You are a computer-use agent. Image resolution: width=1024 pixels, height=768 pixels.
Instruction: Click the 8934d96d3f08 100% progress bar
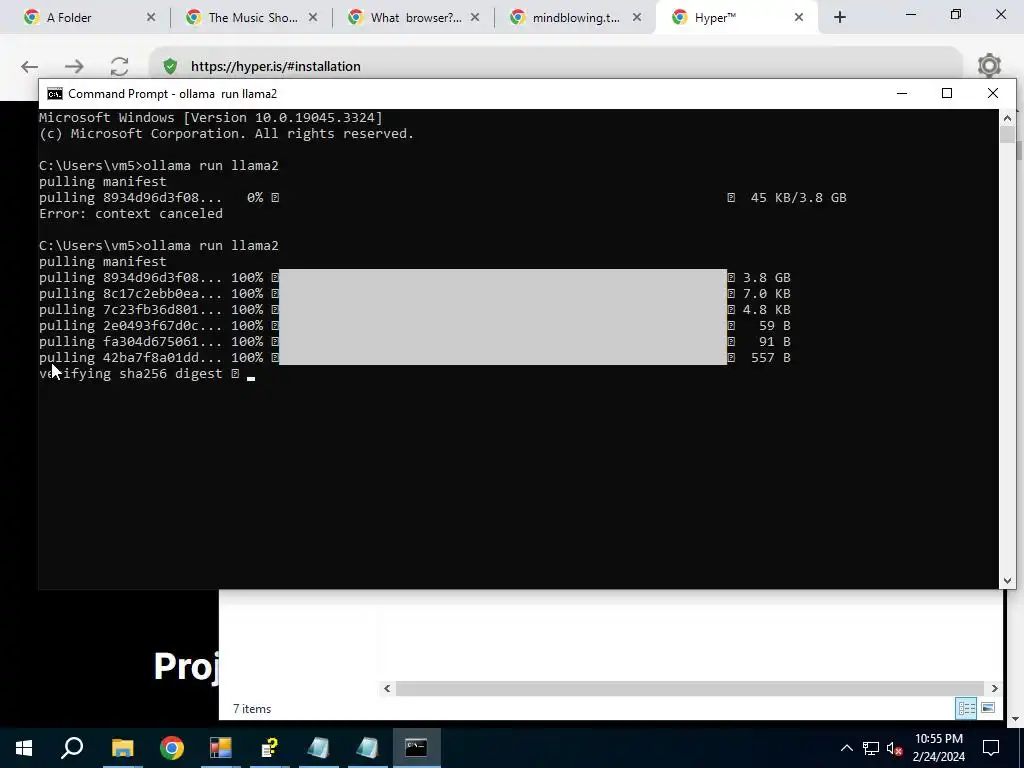pyautogui.click(x=503, y=278)
